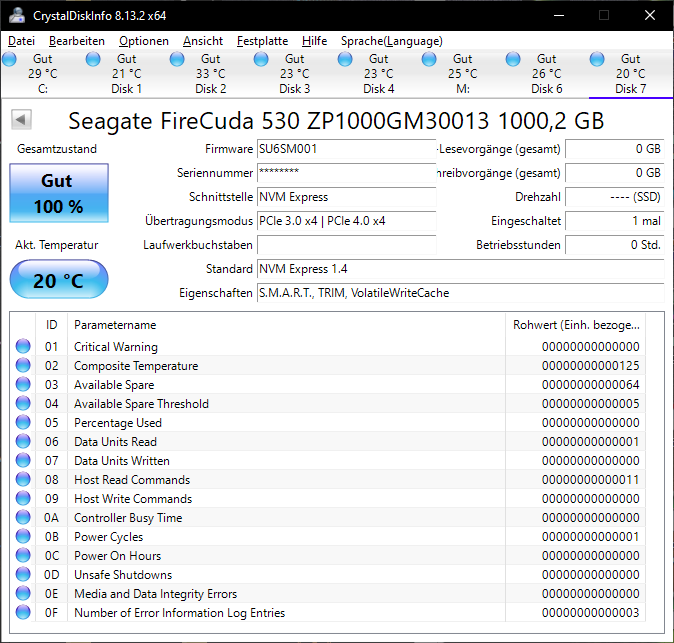Image resolution: width=674 pixels, height=643 pixels.
Task: Click the Betriebsstunden value 0 Std.
Action: click(615, 245)
